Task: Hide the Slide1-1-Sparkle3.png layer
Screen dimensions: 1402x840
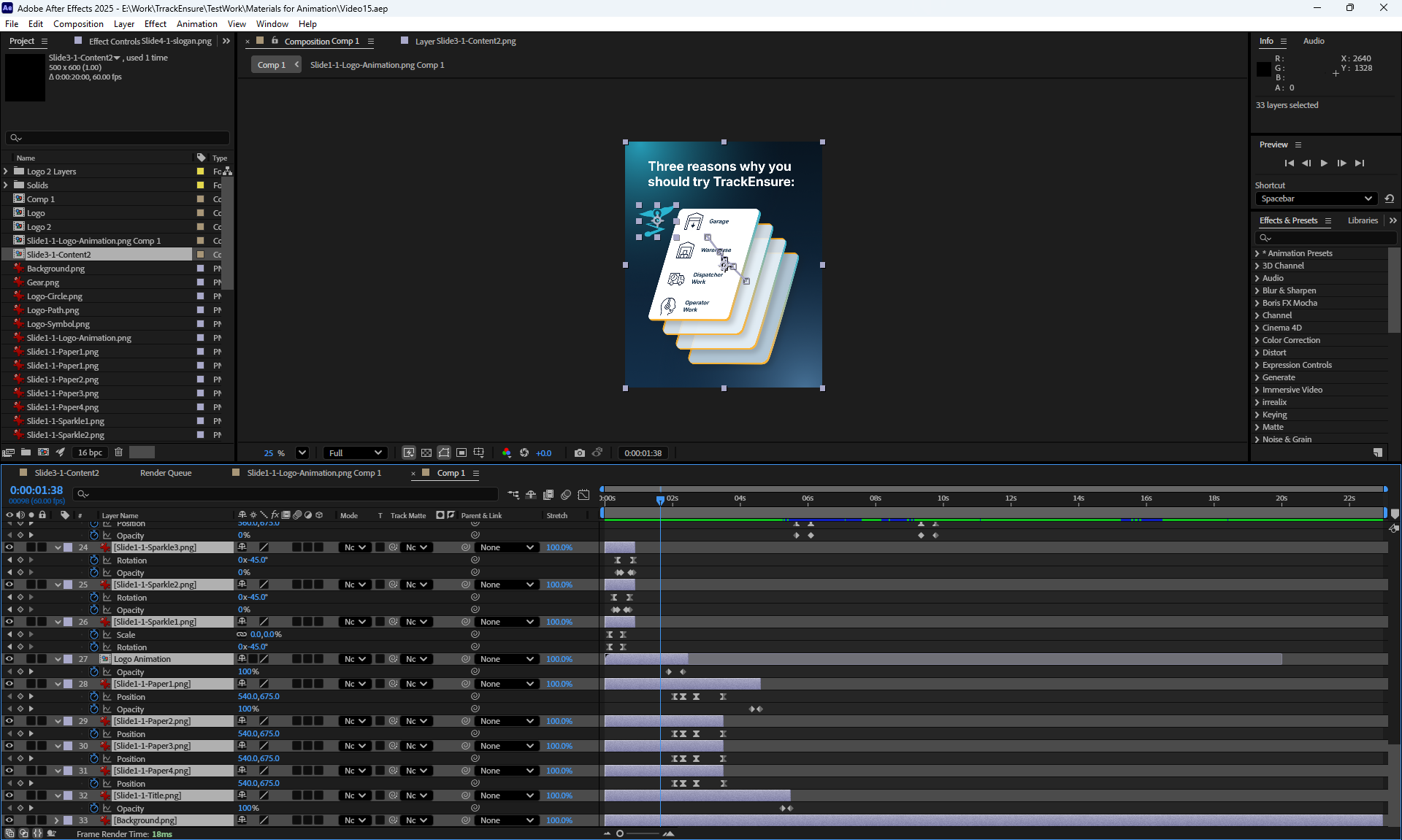Action: (x=9, y=547)
